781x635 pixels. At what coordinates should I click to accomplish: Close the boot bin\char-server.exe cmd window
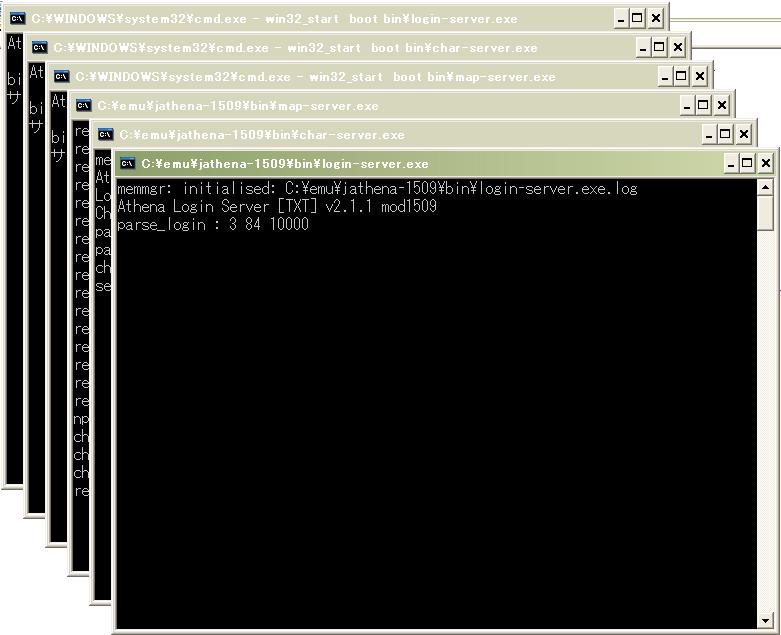click(x=678, y=48)
